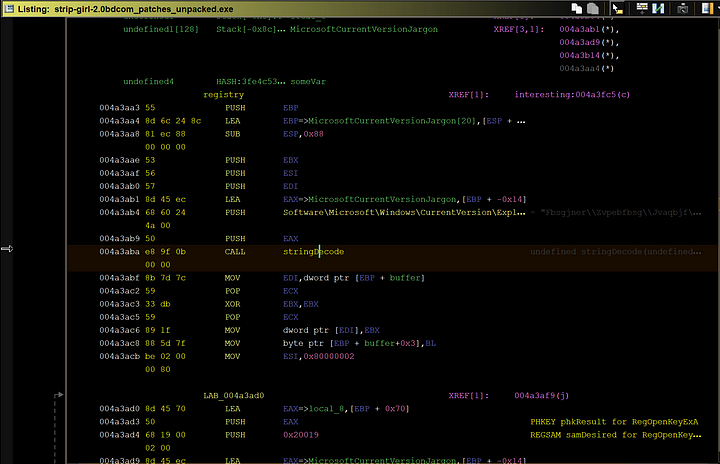
Task: Click the address 004a3ad0
Action: pyautogui.click(x=119, y=409)
